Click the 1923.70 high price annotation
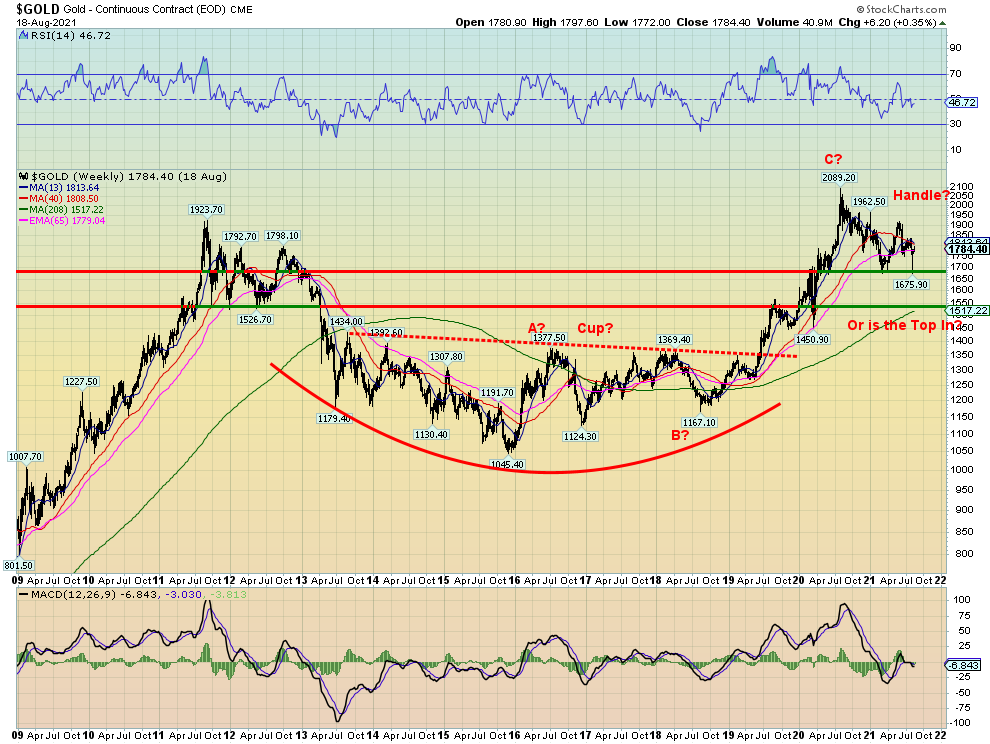990x744 pixels. tap(205, 210)
